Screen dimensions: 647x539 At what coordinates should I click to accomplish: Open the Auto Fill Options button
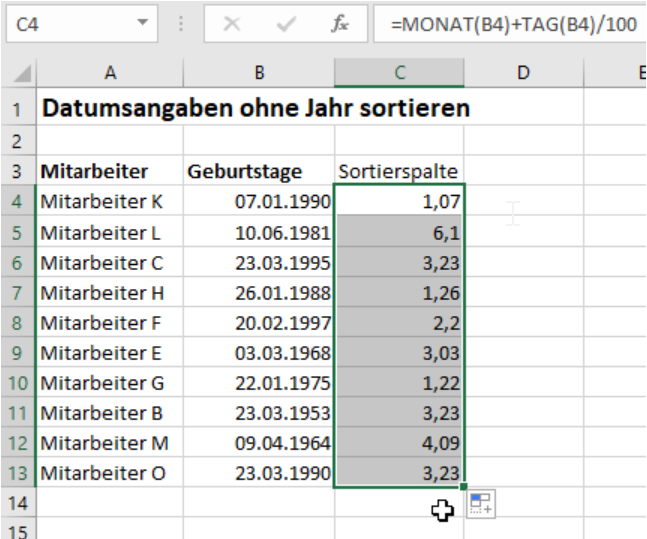pyautogui.click(x=481, y=505)
